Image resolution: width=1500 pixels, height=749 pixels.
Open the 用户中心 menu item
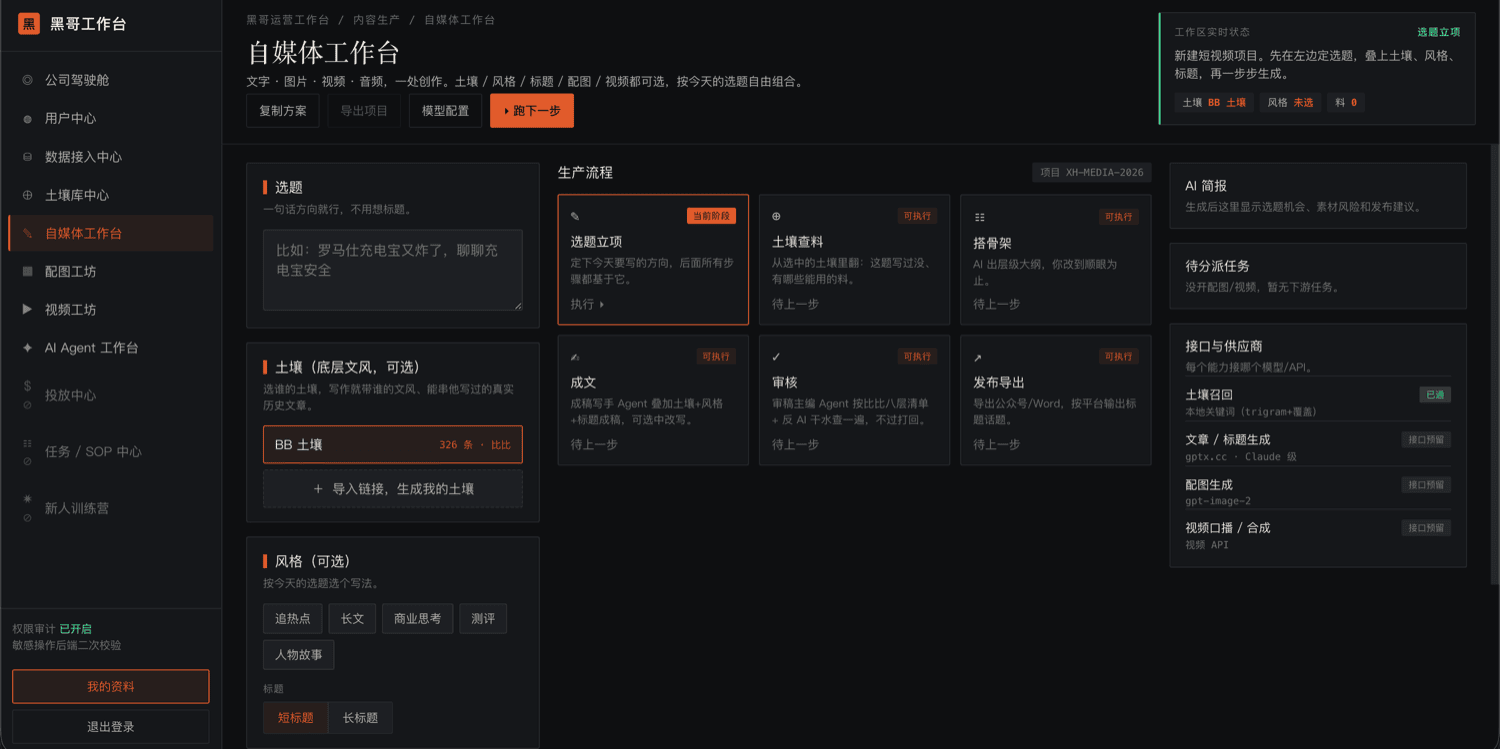pyautogui.click(x=110, y=118)
